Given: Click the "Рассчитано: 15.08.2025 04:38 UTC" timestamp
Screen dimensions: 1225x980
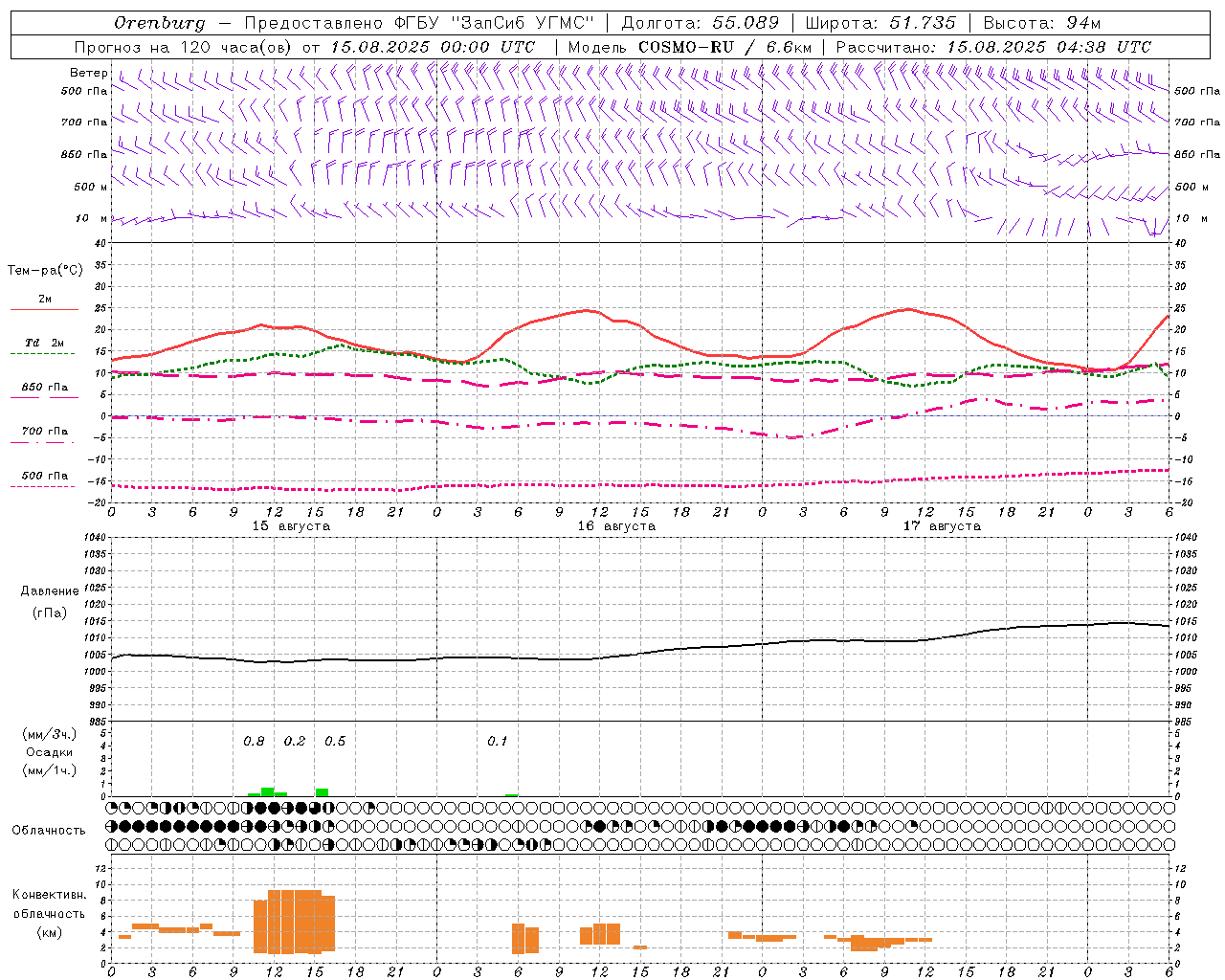Looking at the screenshot, I should (993, 47).
